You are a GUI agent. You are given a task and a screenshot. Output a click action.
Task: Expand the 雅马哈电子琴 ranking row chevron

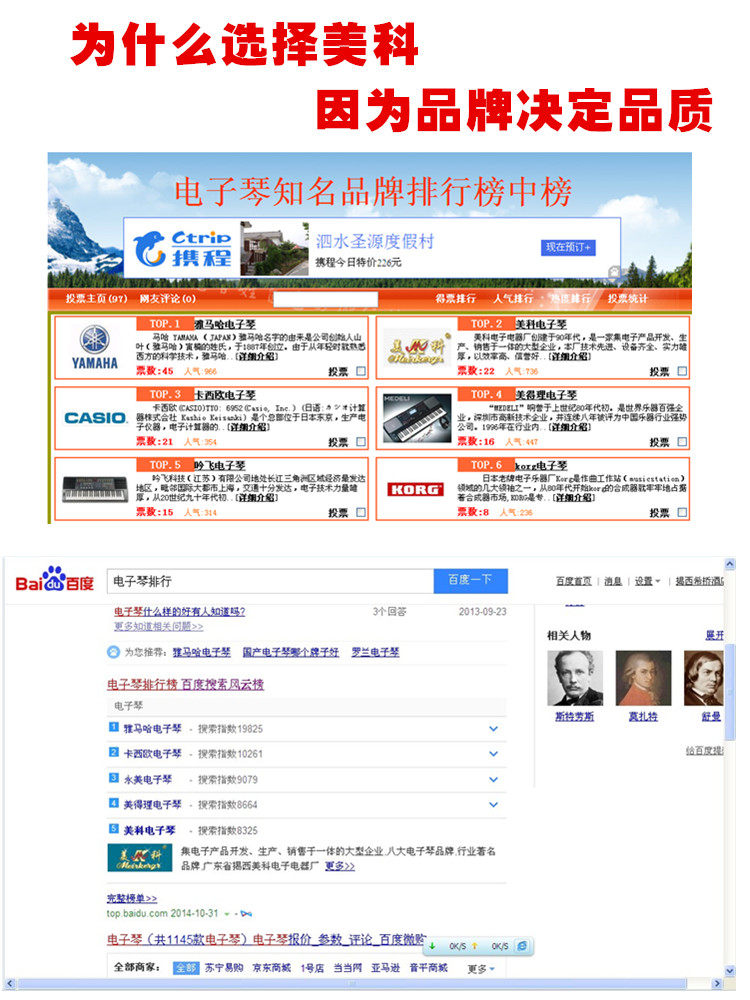click(494, 728)
